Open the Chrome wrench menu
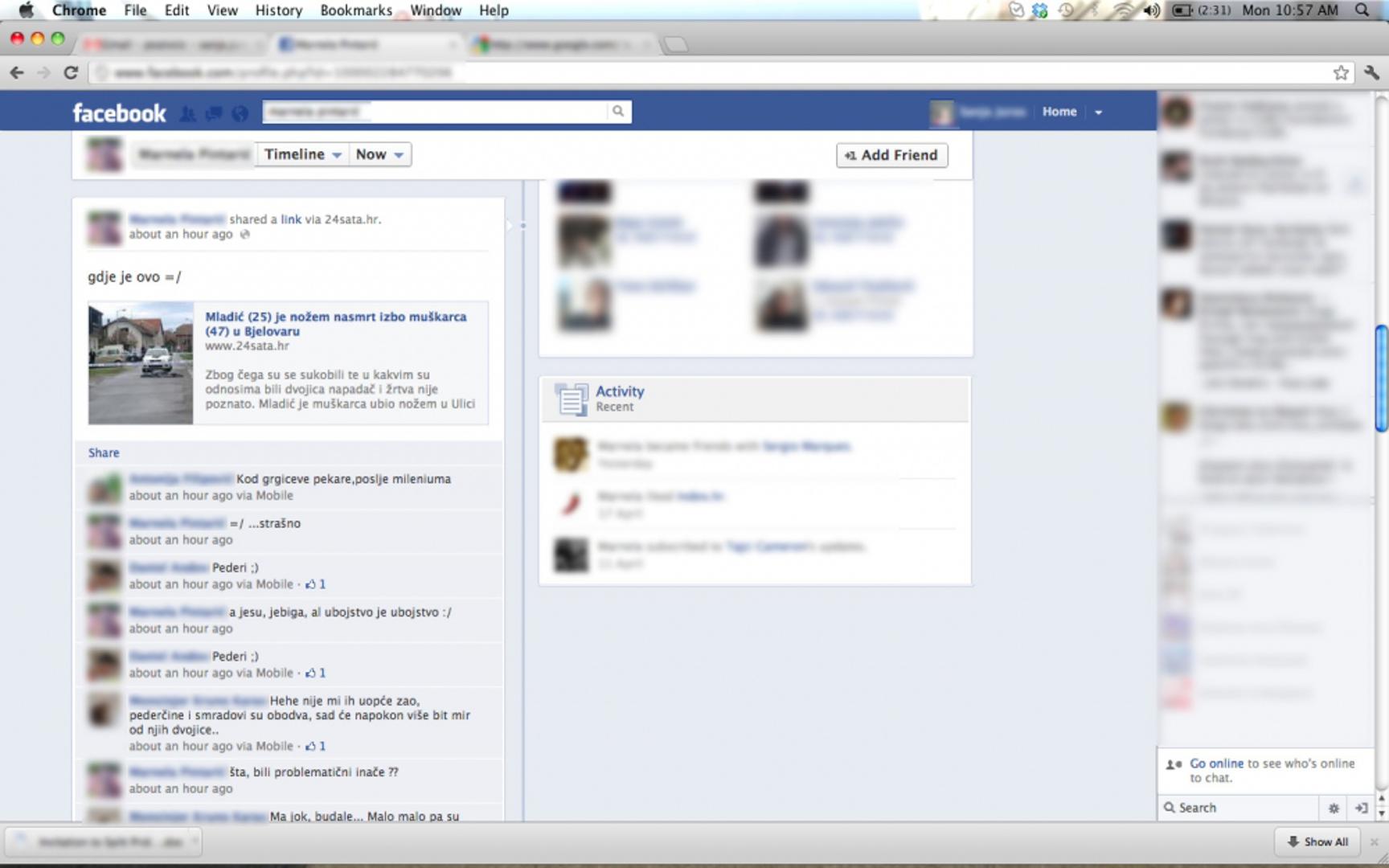 click(1371, 73)
